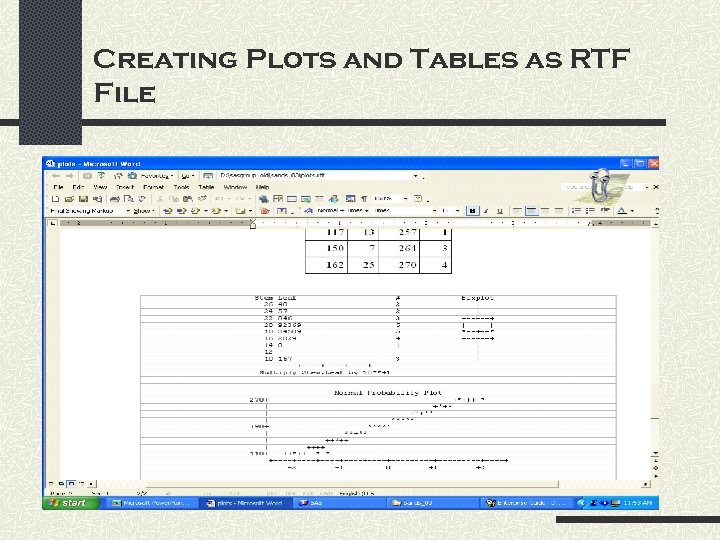Click the Accept Change icon

195,211
